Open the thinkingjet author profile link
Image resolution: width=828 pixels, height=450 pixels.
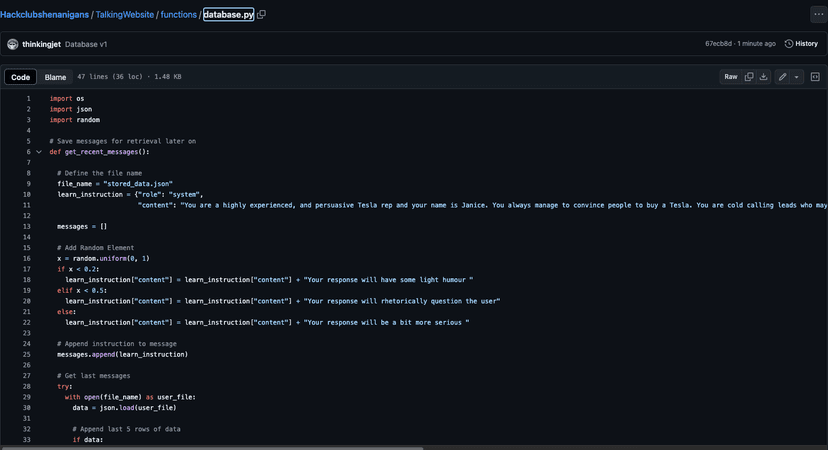[41, 44]
